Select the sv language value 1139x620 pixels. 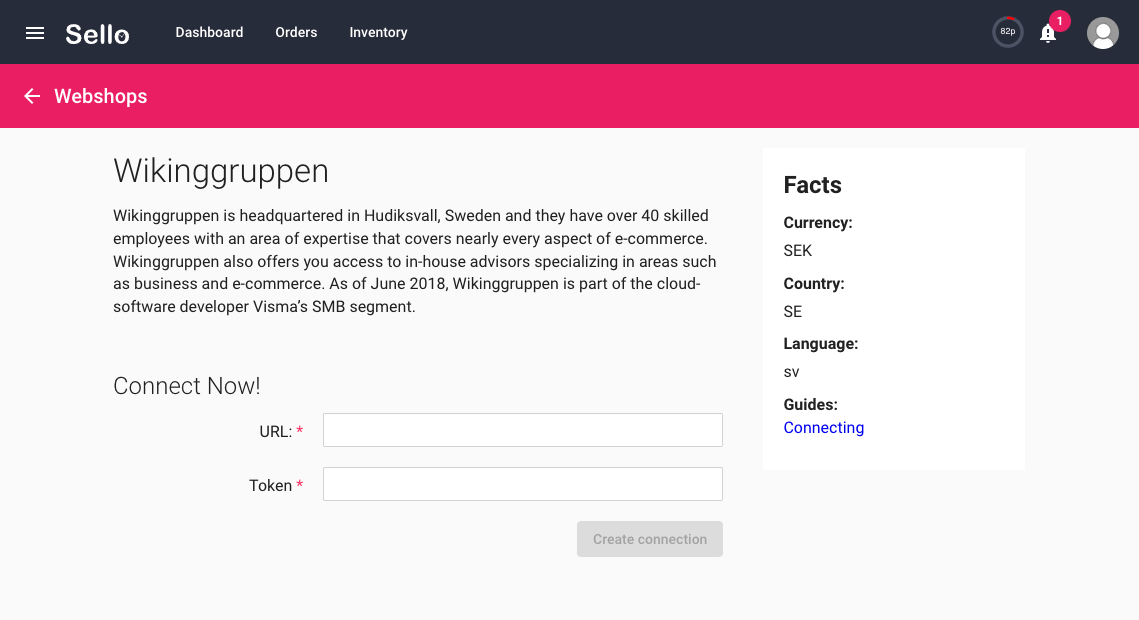(791, 372)
